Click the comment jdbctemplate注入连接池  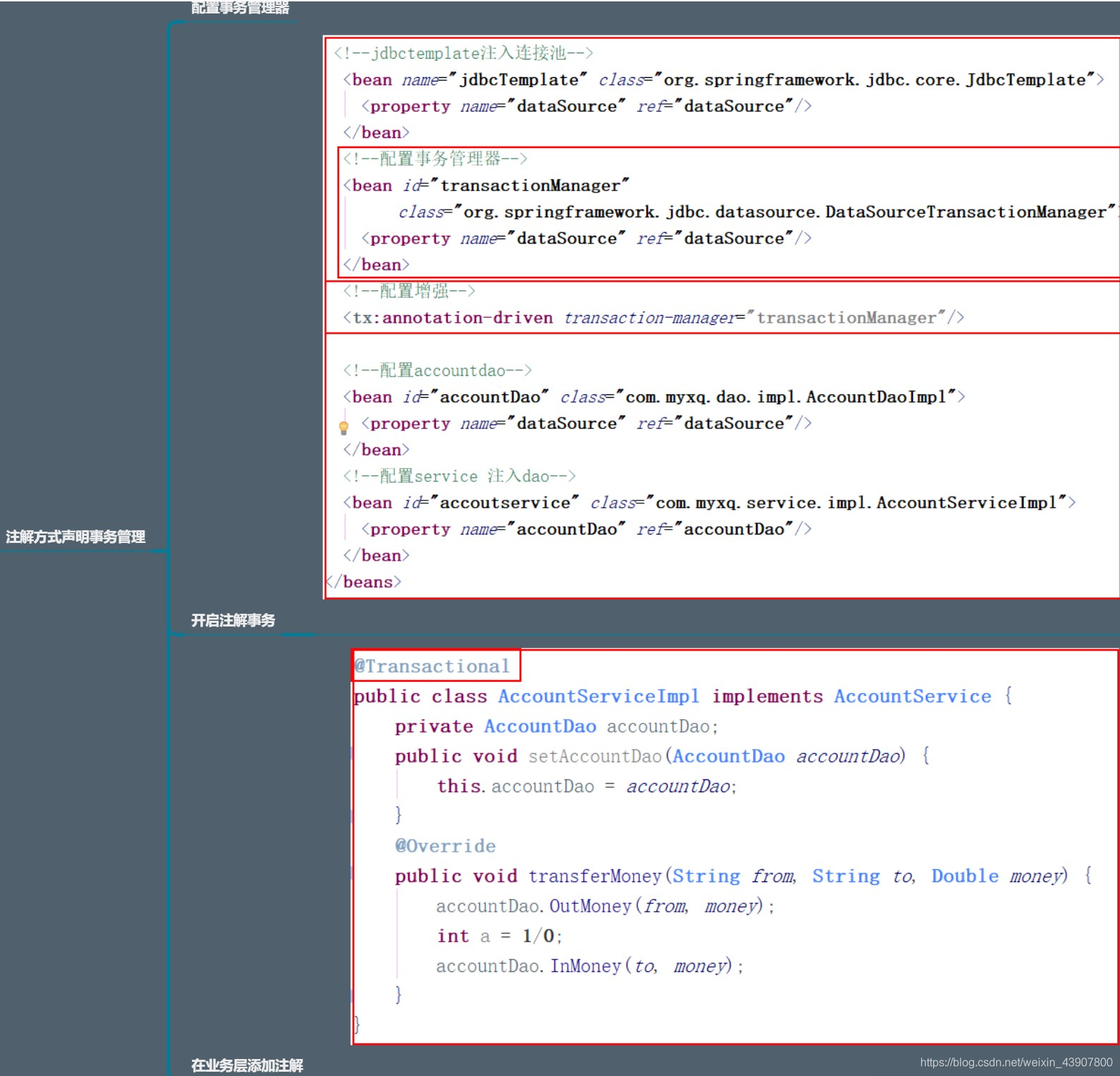(463, 53)
